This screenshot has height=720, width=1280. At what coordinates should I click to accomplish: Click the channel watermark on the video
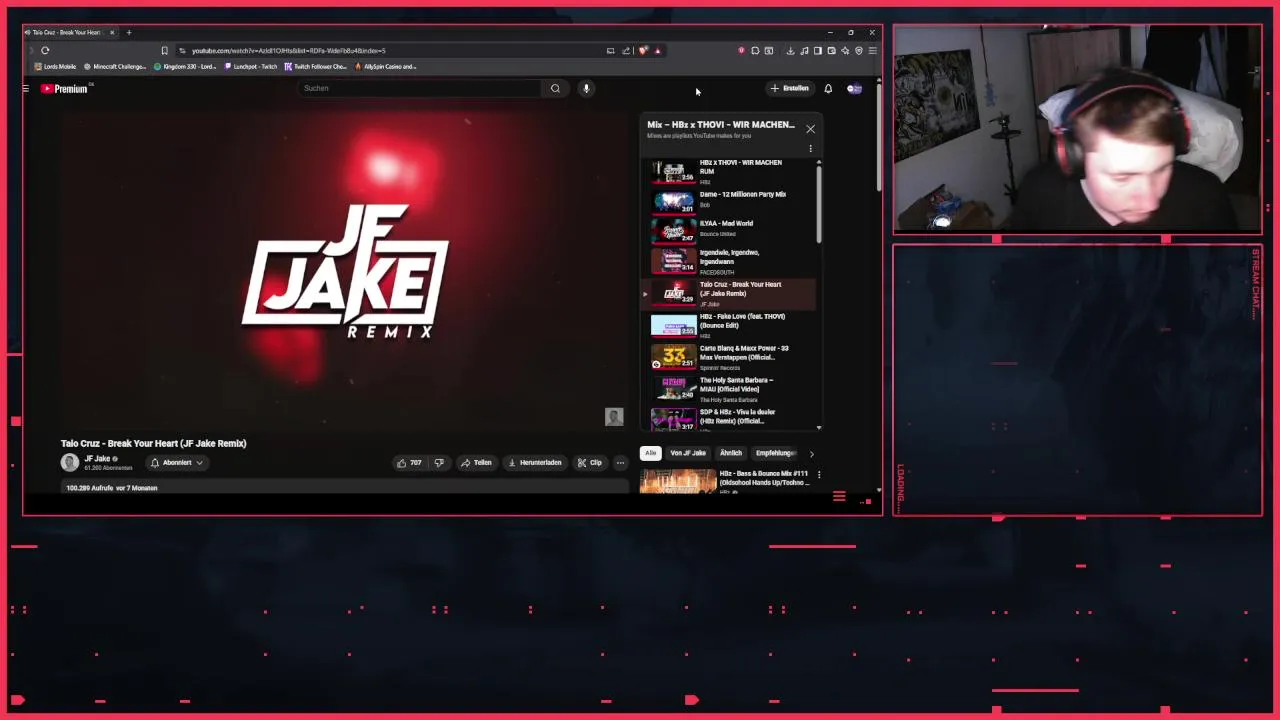614,417
